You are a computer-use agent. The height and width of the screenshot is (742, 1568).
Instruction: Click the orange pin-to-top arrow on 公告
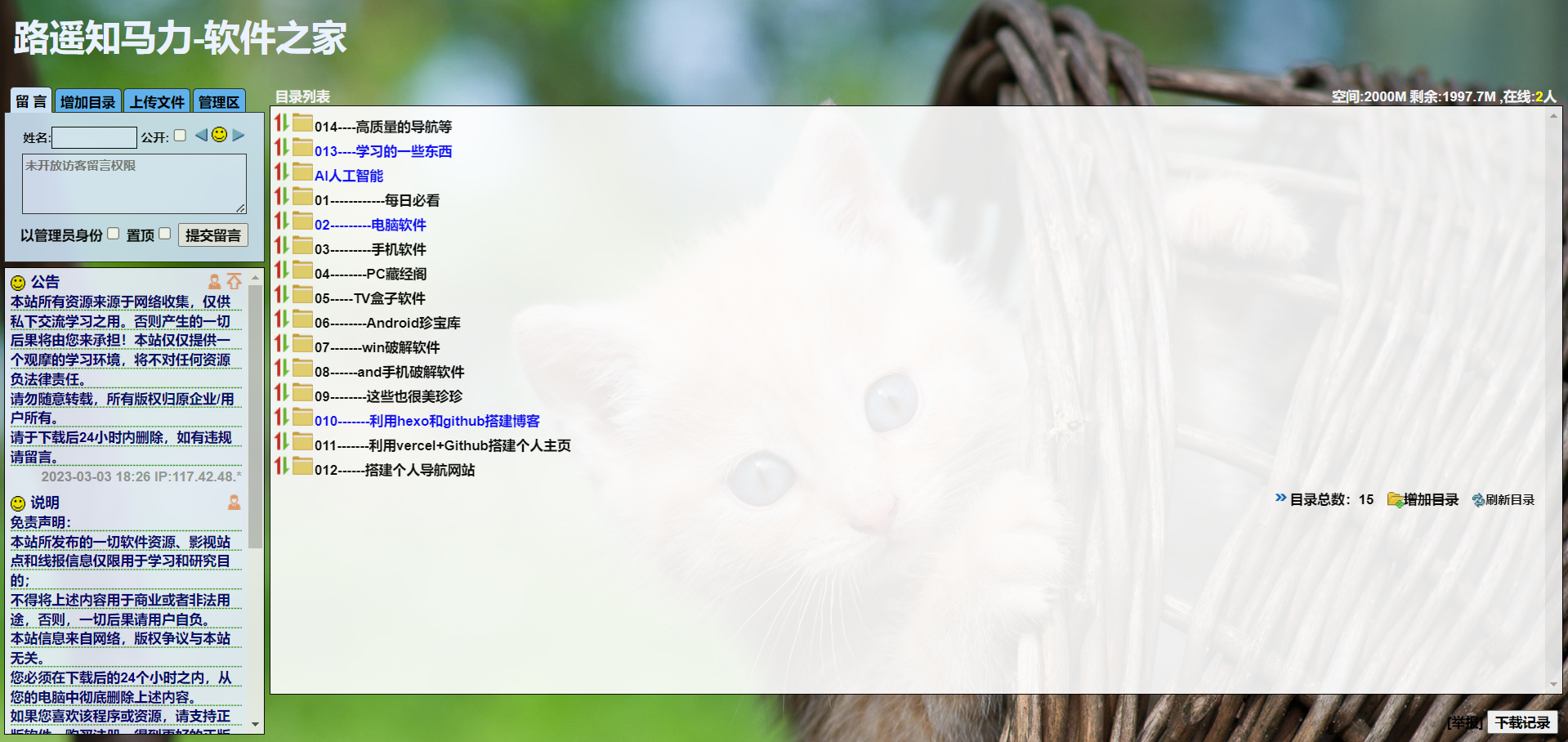pos(235,281)
